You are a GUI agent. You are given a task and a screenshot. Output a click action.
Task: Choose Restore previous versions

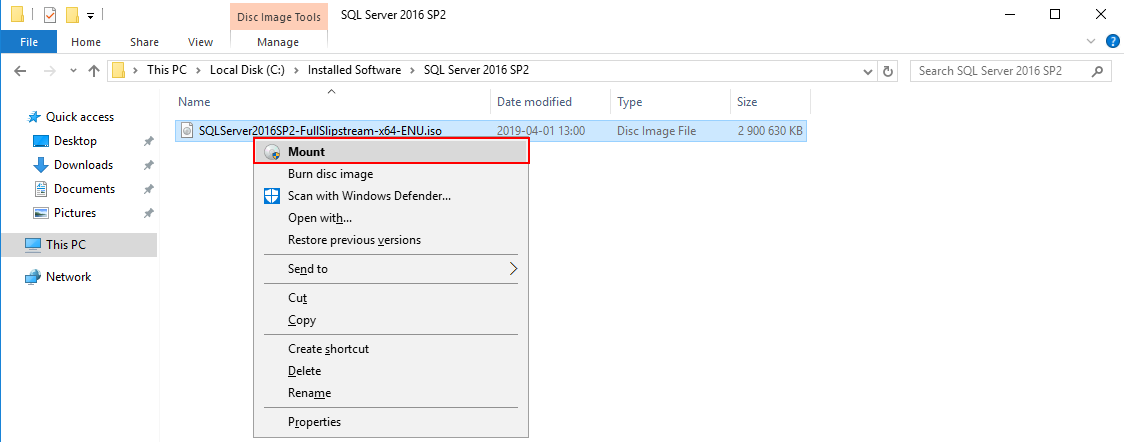coord(391,240)
